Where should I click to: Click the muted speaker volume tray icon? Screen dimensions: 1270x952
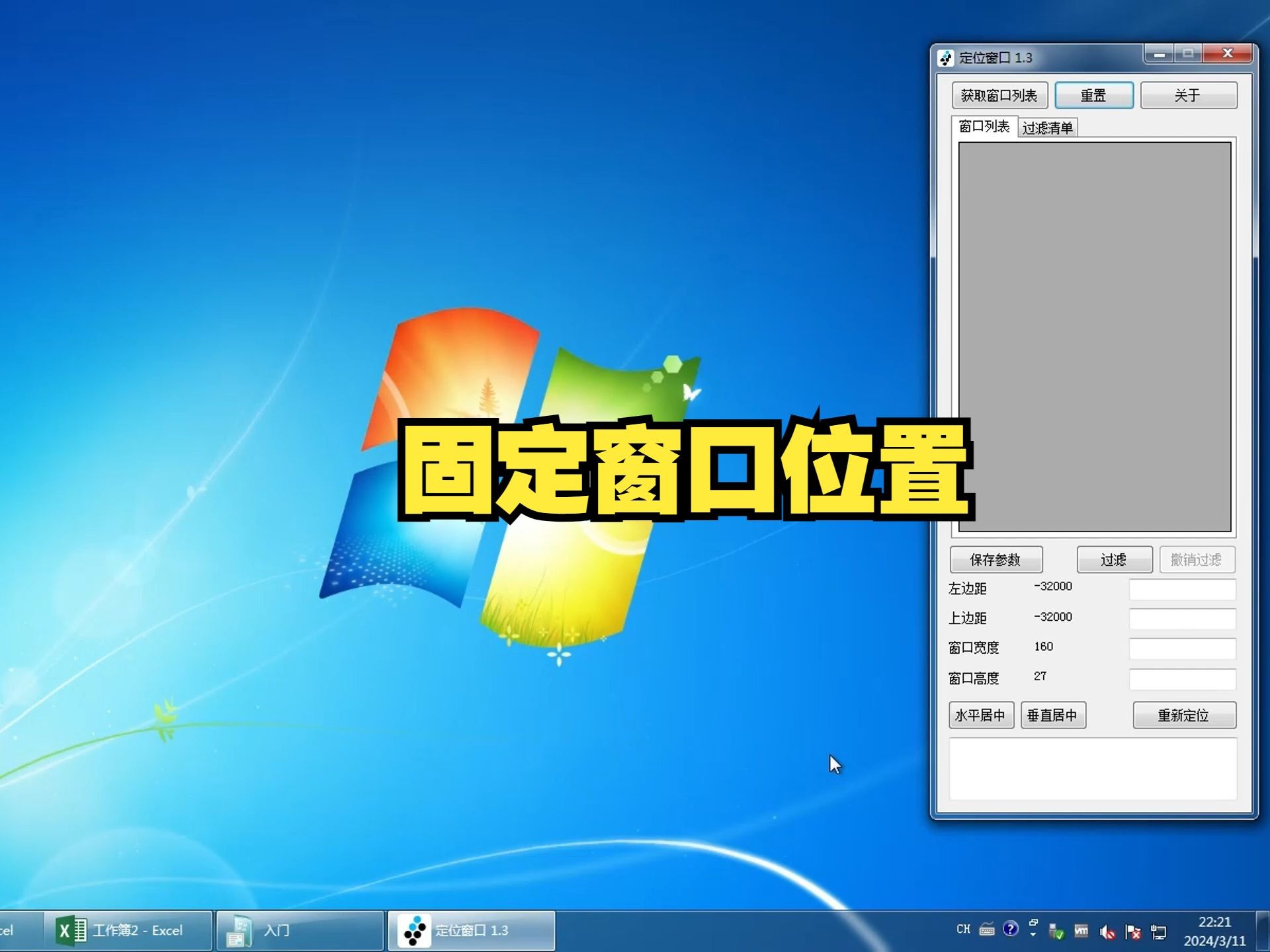pos(1107,932)
